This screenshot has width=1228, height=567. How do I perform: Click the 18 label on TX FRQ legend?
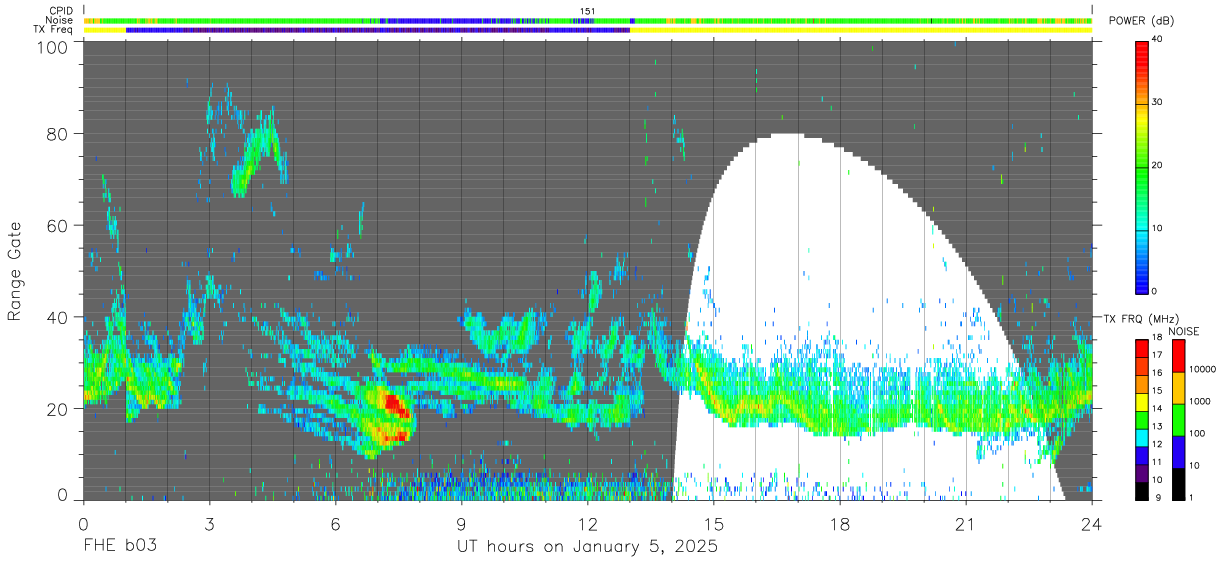tap(1158, 338)
